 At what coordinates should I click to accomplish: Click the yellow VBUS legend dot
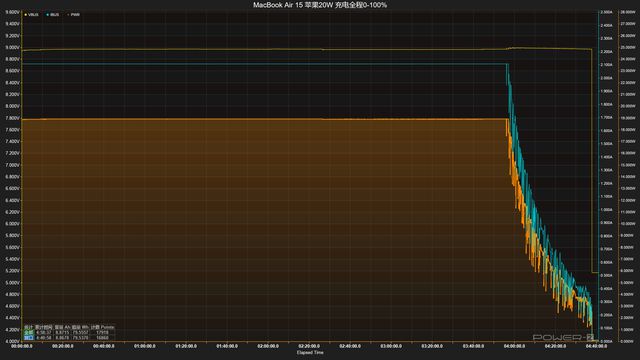(x=26, y=15)
